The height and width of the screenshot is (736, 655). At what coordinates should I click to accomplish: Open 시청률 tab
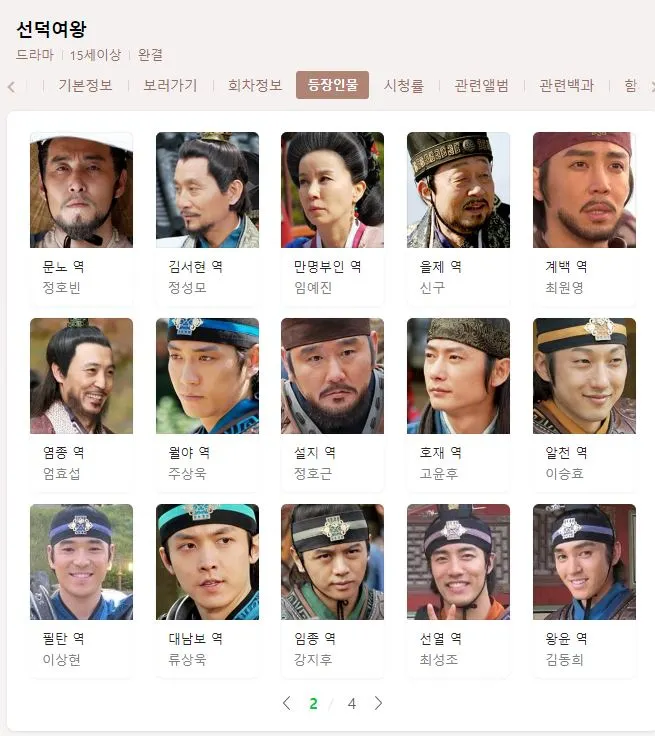pyautogui.click(x=404, y=85)
